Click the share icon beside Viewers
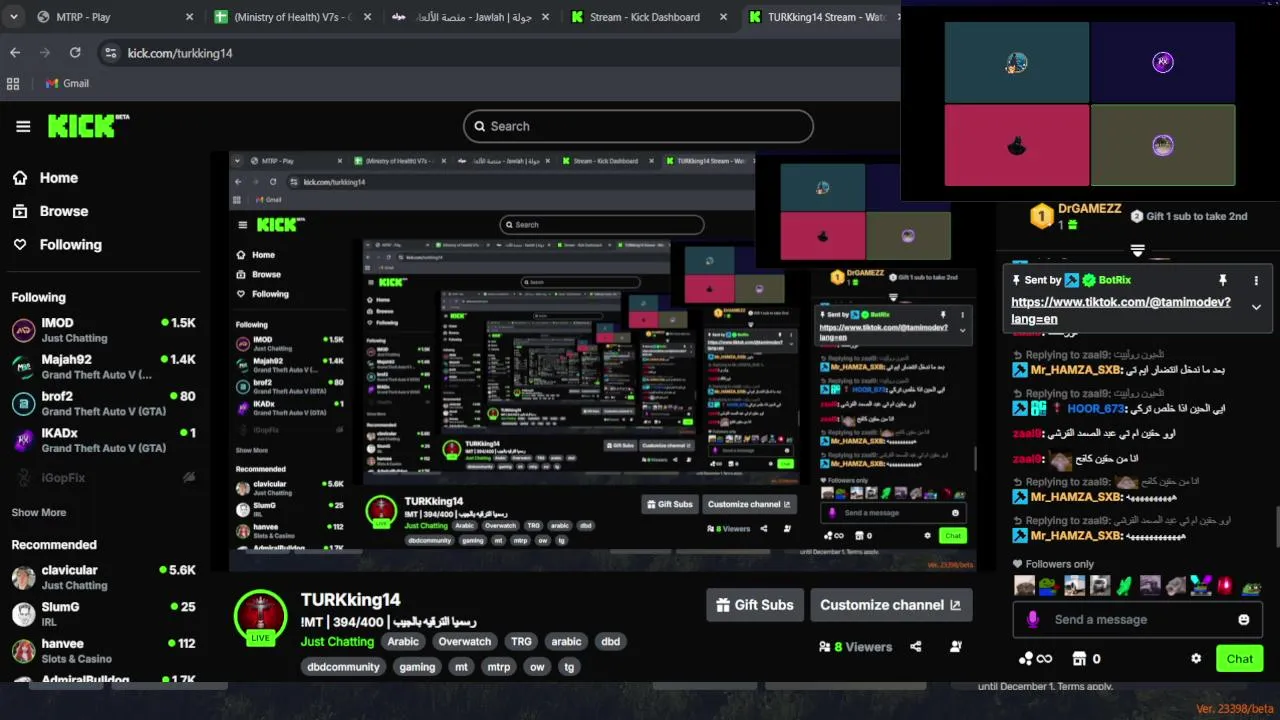This screenshot has width=1280, height=720. [x=916, y=647]
